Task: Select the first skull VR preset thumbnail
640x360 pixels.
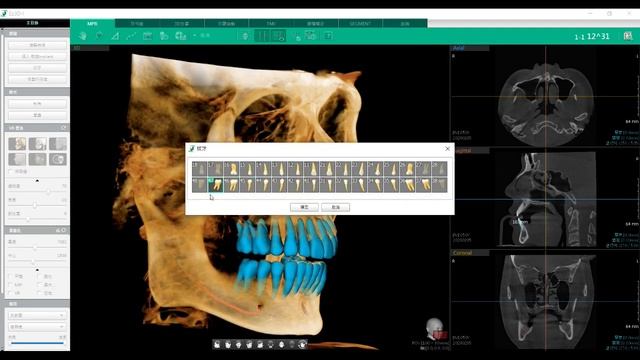Action: tap(17, 144)
